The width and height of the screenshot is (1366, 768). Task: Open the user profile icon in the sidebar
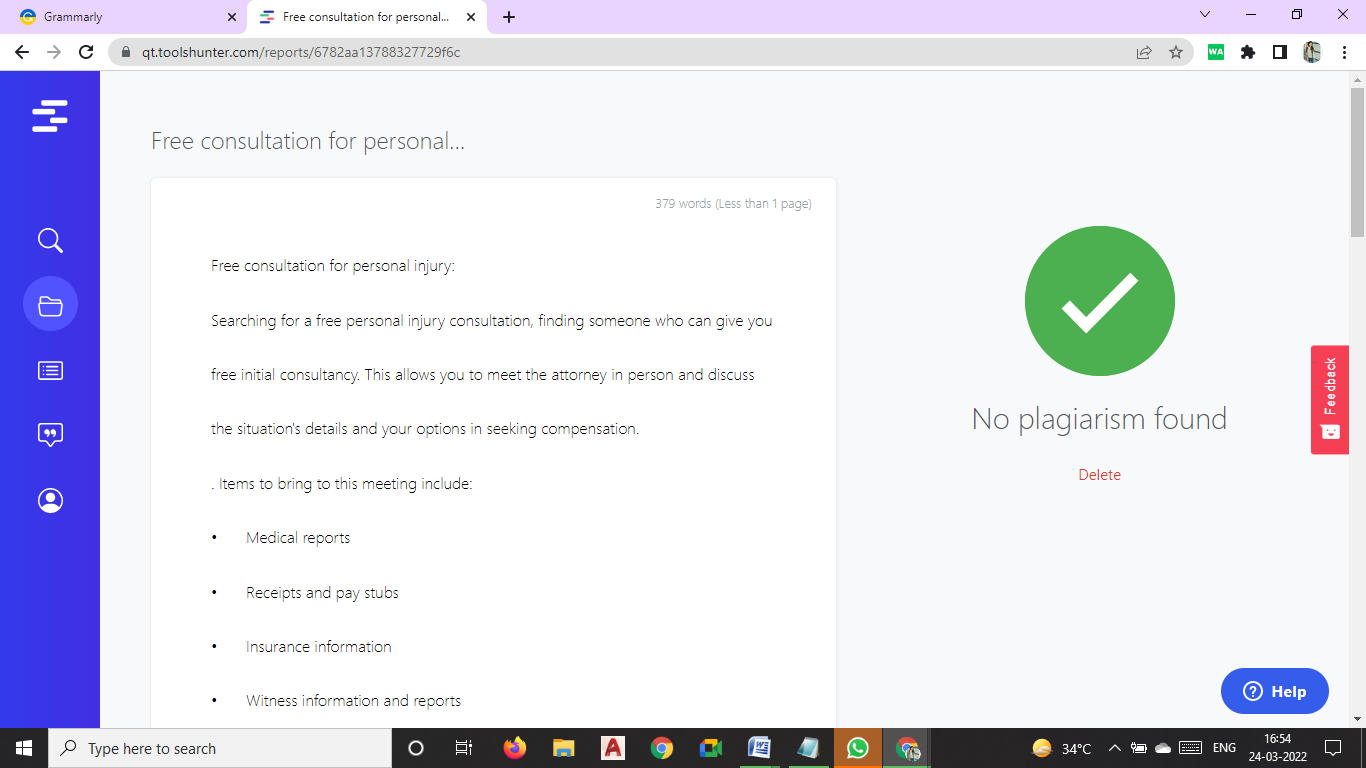(x=50, y=500)
